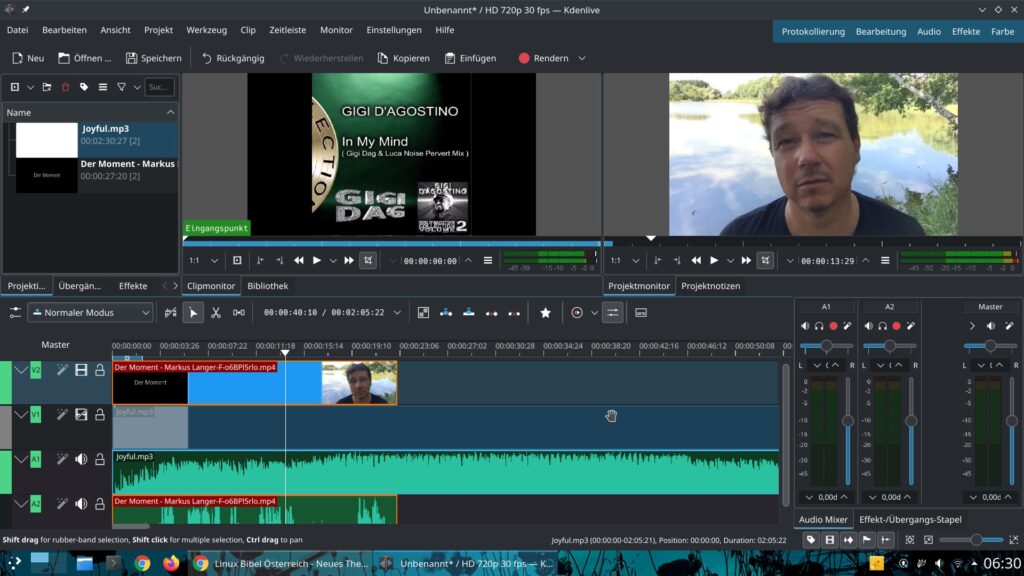Click fit zoom to project icon
Image resolution: width=1024 pixels, height=576 pixels.
click(x=910, y=540)
